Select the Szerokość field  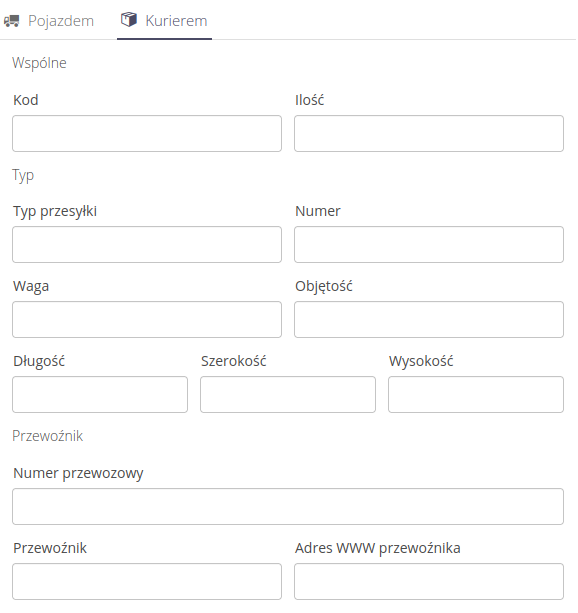tap(288, 394)
